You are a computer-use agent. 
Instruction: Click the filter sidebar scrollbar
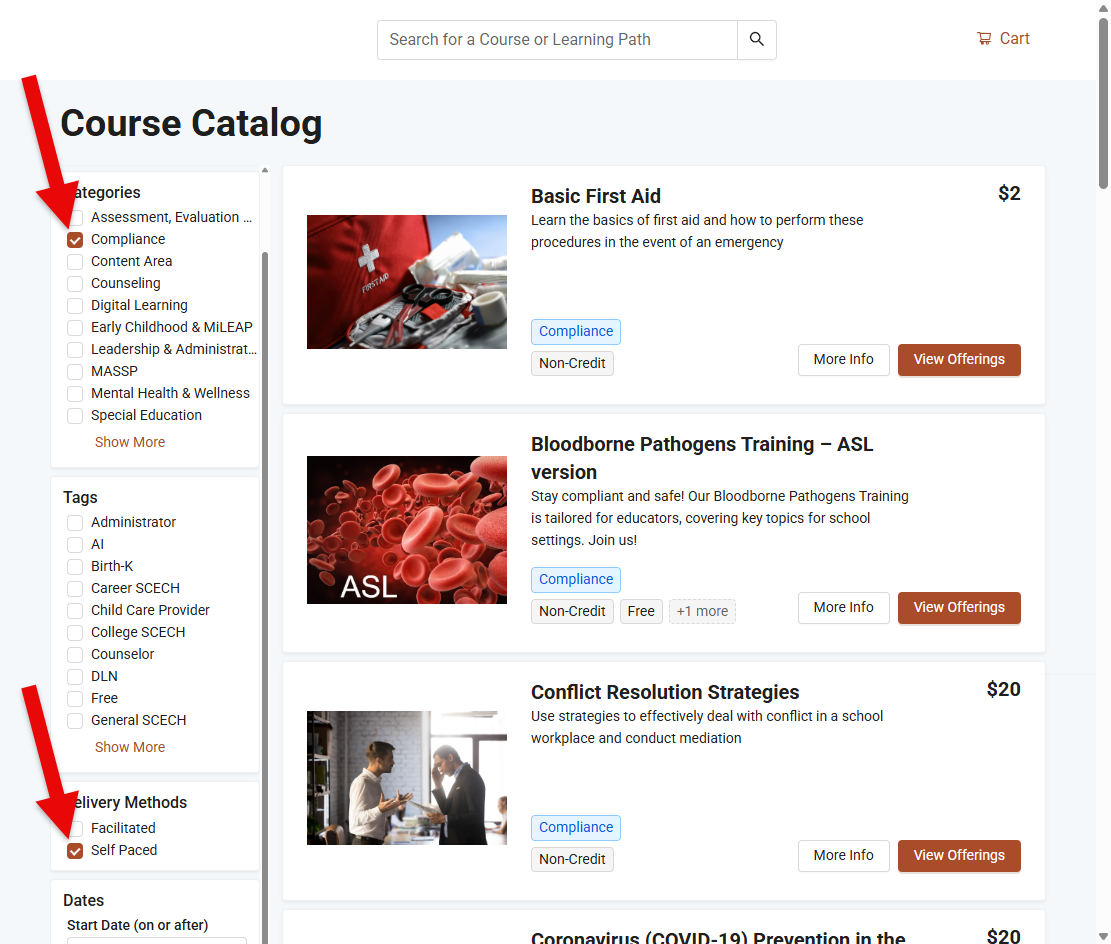click(x=265, y=595)
